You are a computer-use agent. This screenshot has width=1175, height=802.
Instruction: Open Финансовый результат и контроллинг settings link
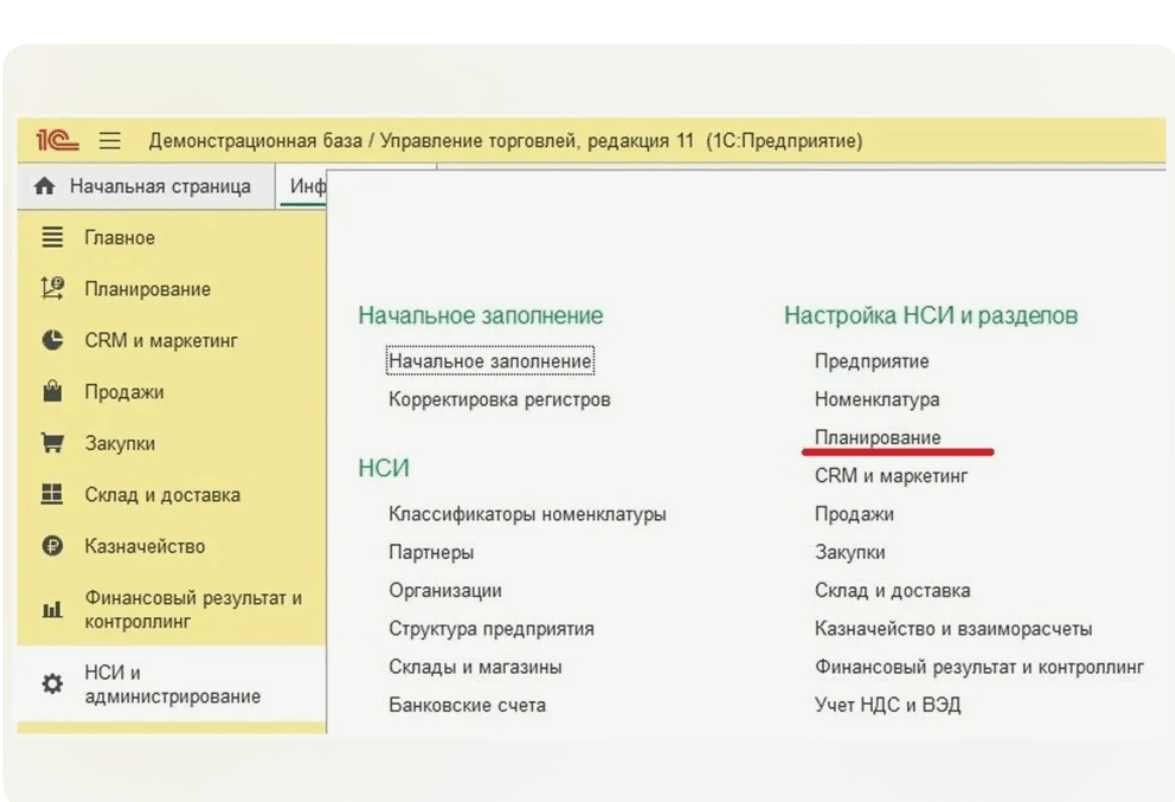pos(979,667)
